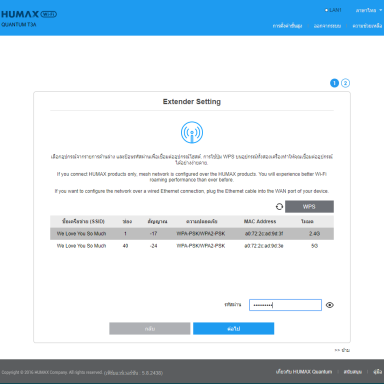The height and width of the screenshot is (384, 384).
Task: Select the 5G We Love You So Much network
Action: coord(192,246)
